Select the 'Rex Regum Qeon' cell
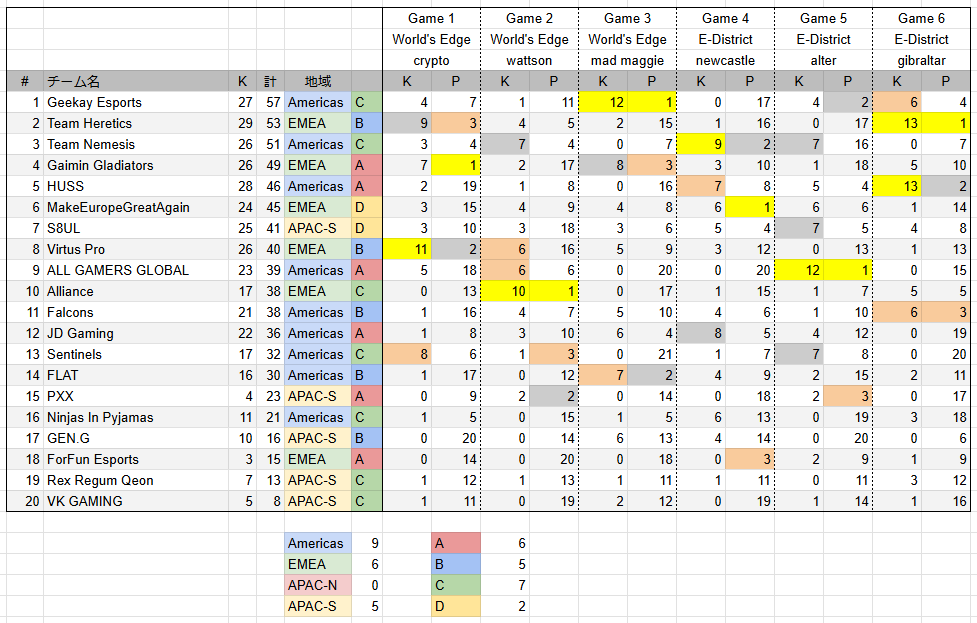The width and height of the screenshot is (977, 623). tap(136, 480)
